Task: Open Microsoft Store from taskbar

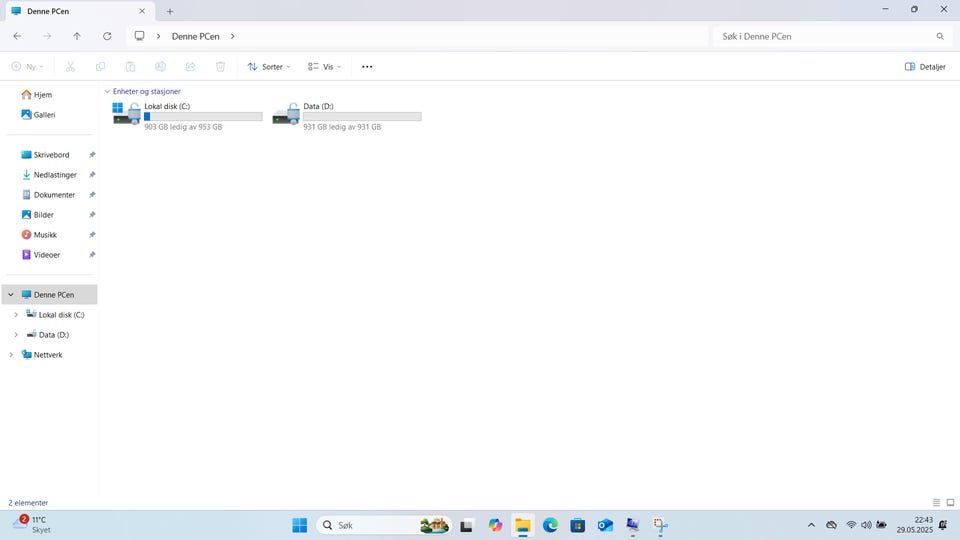Action: 577,525
